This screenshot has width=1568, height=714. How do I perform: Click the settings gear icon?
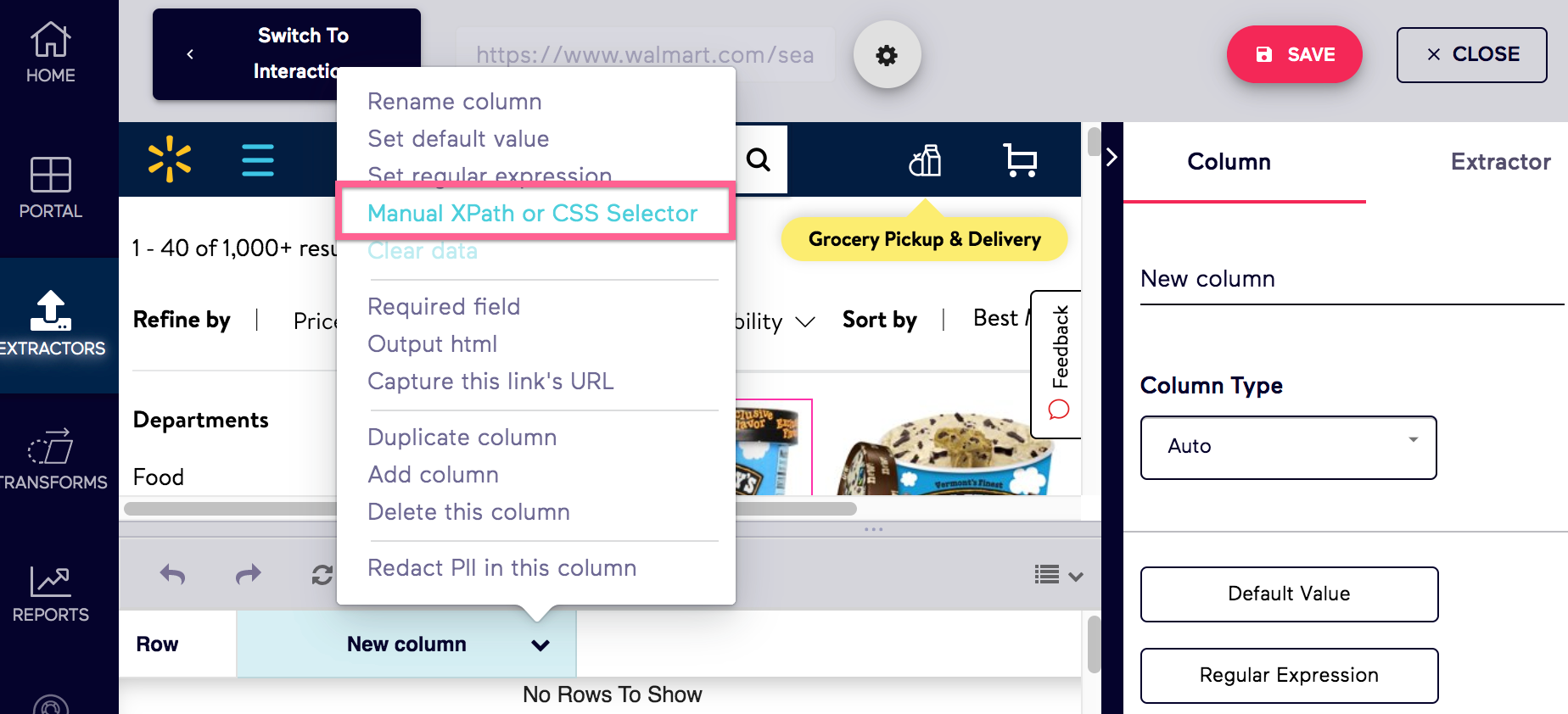click(887, 55)
